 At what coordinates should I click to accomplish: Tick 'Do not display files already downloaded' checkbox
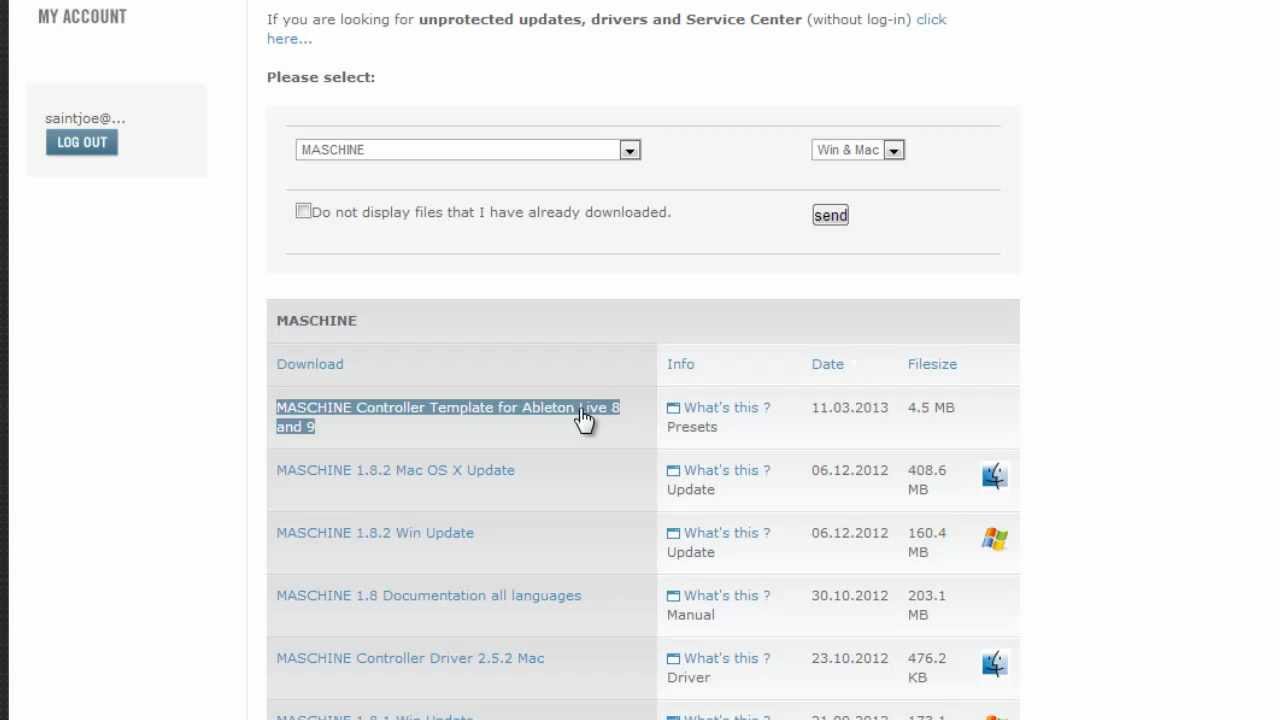(303, 211)
